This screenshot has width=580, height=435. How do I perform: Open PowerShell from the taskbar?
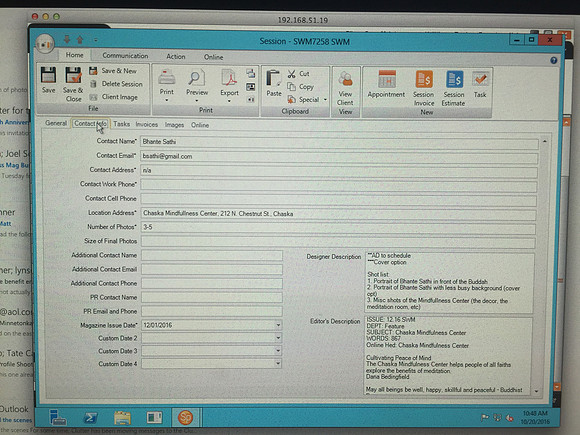[90, 418]
